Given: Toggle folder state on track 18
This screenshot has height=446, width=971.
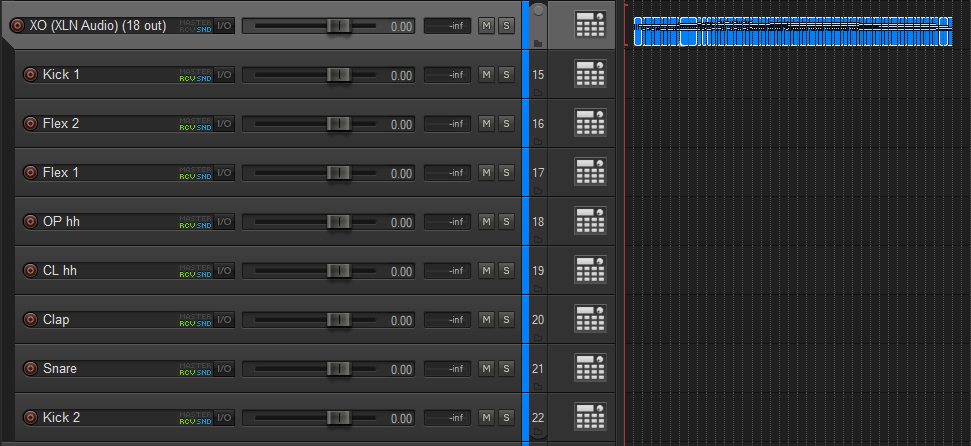Looking at the screenshot, I should tap(538, 240).
